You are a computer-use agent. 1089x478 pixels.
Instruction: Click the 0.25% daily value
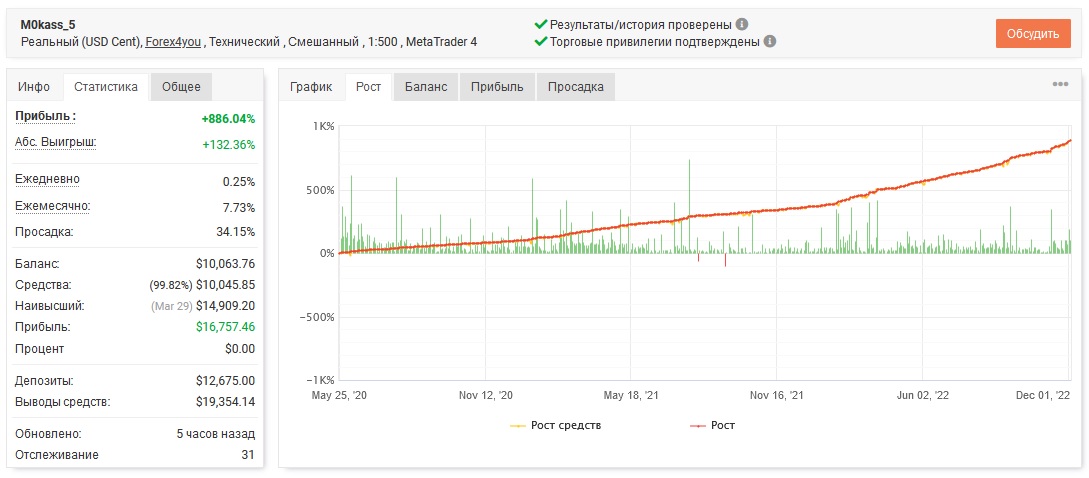(x=238, y=182)
